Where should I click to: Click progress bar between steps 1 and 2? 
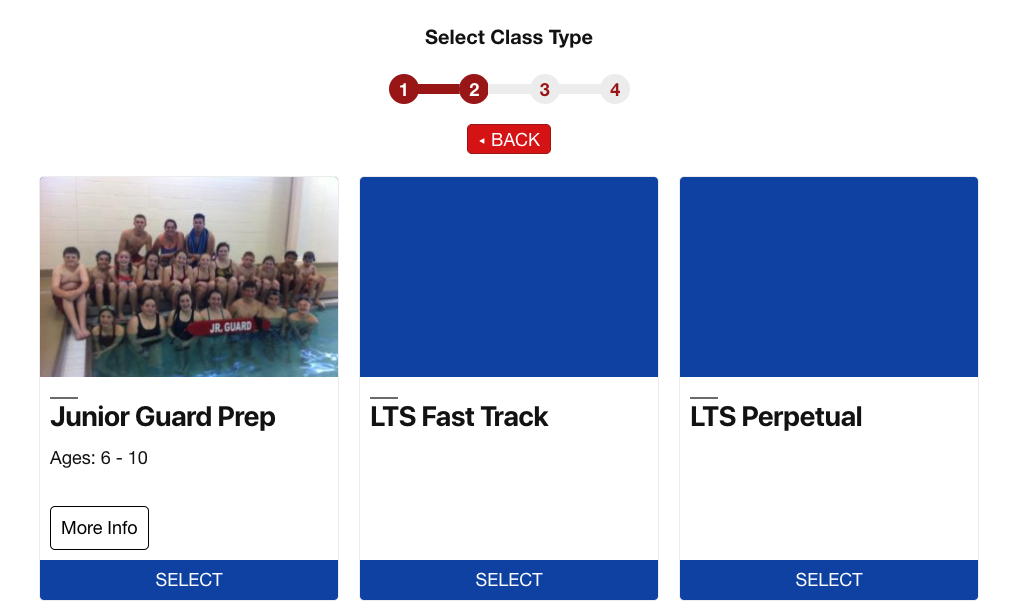(439, 90)
